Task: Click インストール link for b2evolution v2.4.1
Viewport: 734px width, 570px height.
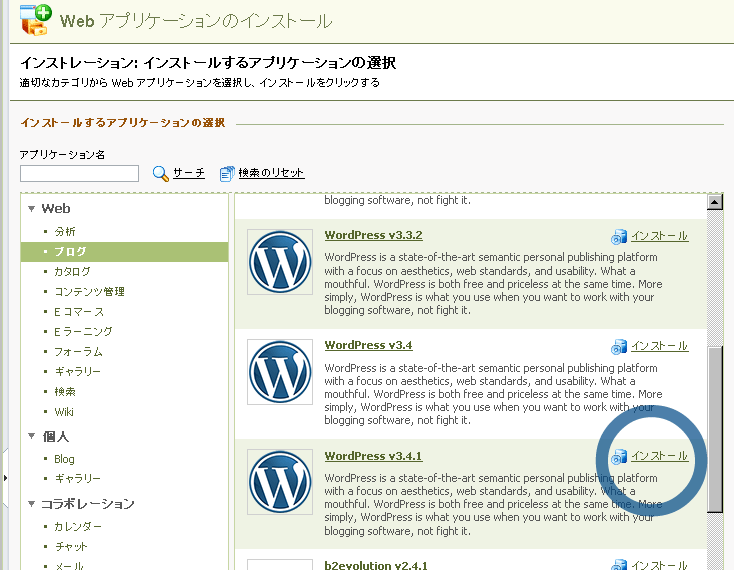Action: [660, 565]
